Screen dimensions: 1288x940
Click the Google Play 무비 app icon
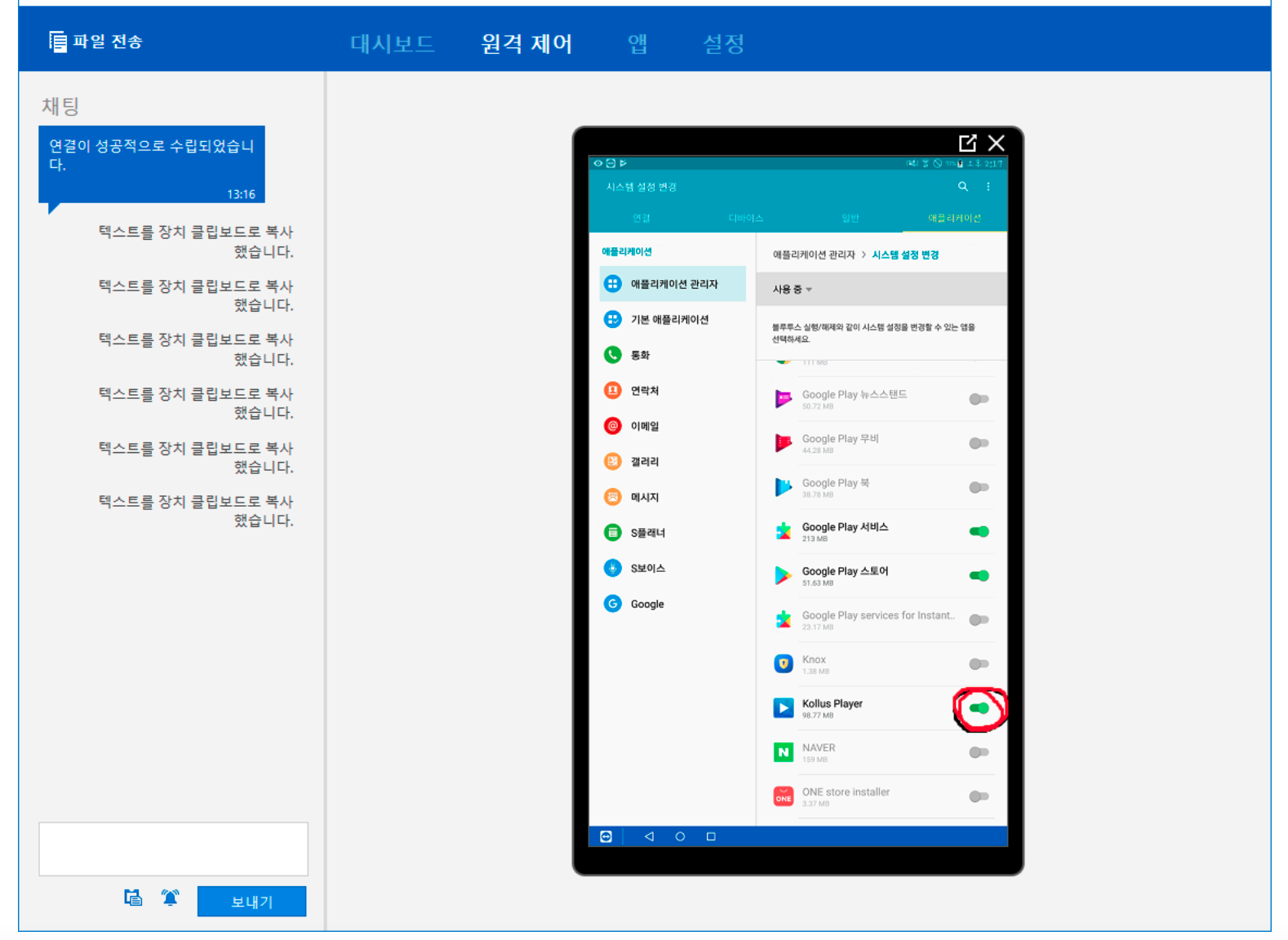coord(784,443)
